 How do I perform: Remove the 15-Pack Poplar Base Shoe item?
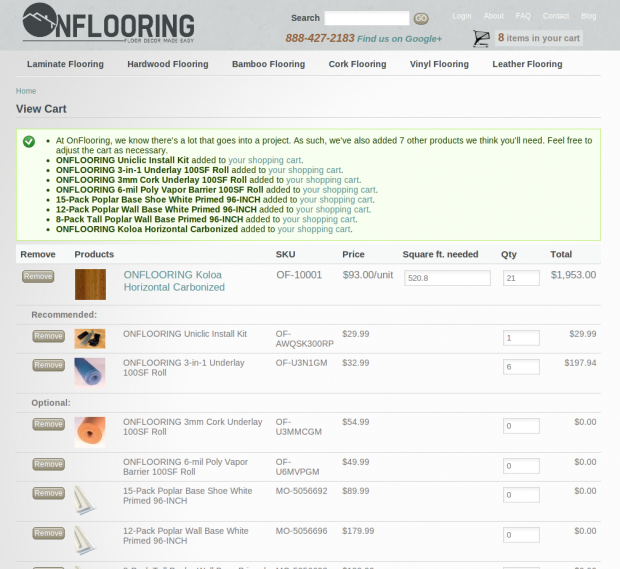[x=49, y=493]
